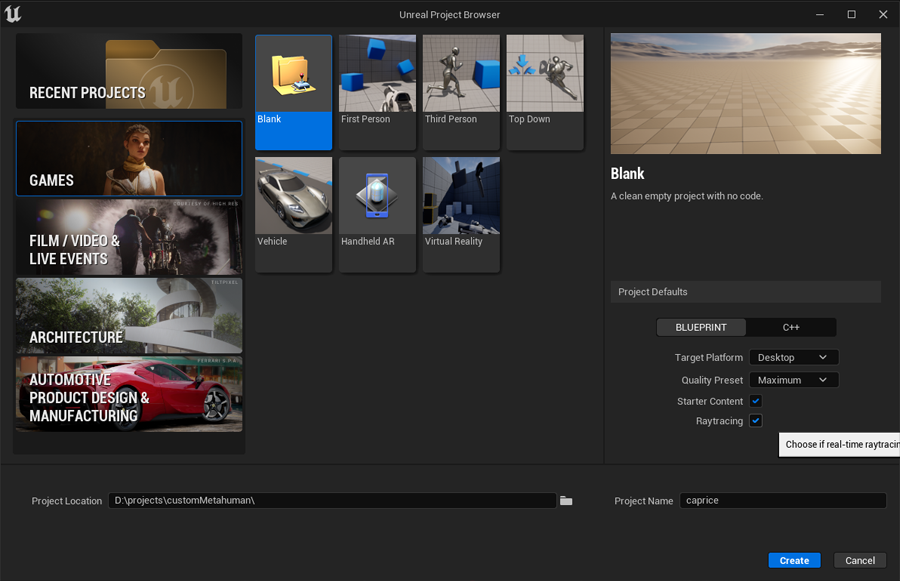The width and height of the screenshot is (900, 581).
Task: Open the Target Platform dropdown
Action: pos(793,357)
